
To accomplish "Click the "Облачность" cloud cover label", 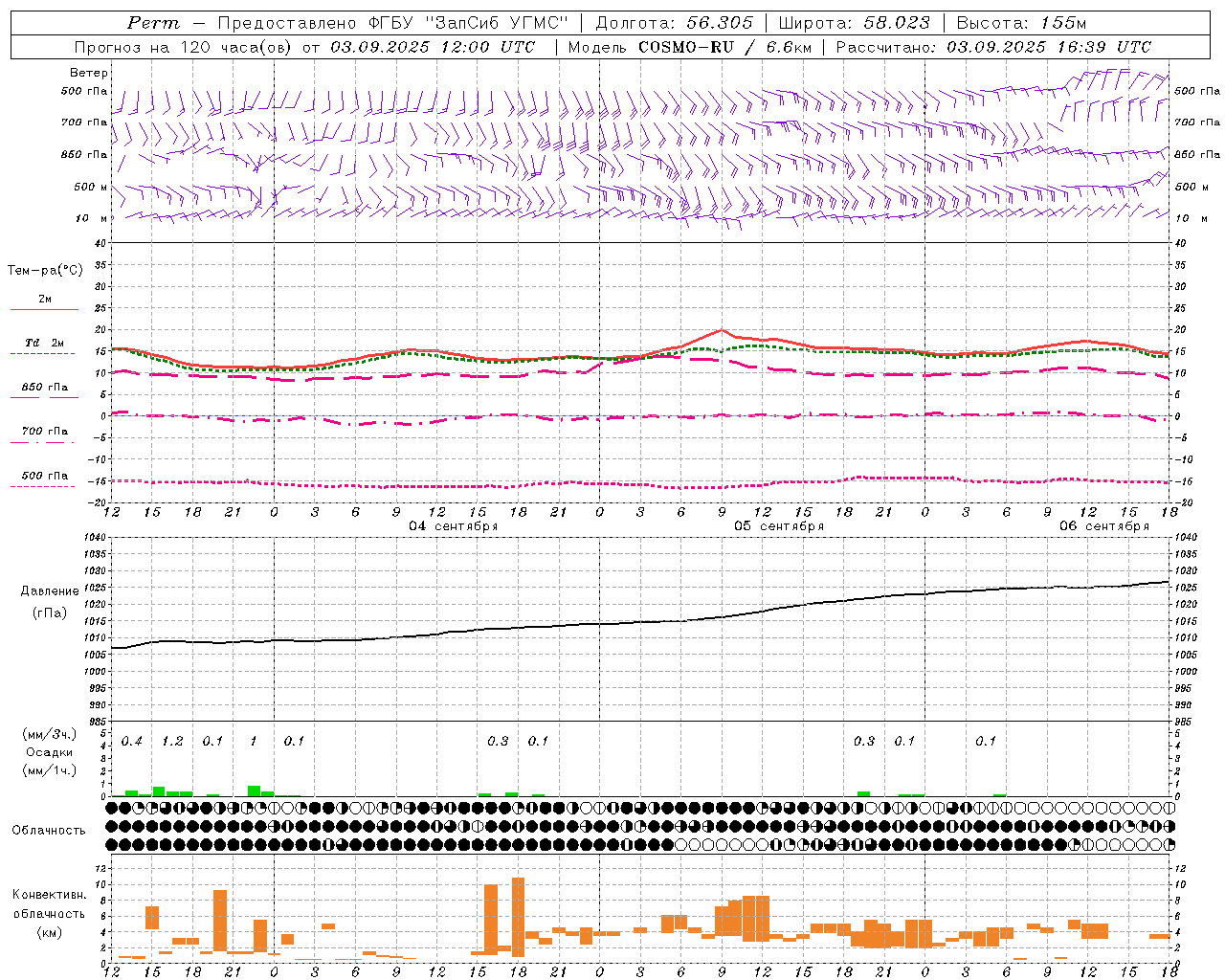I will click(49, 830).
